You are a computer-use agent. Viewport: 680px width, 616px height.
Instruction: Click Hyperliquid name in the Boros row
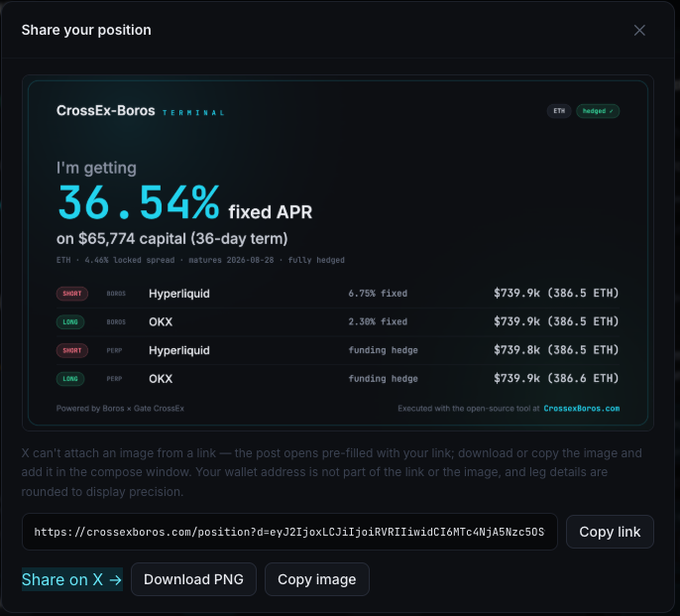(x=179, y=294)
